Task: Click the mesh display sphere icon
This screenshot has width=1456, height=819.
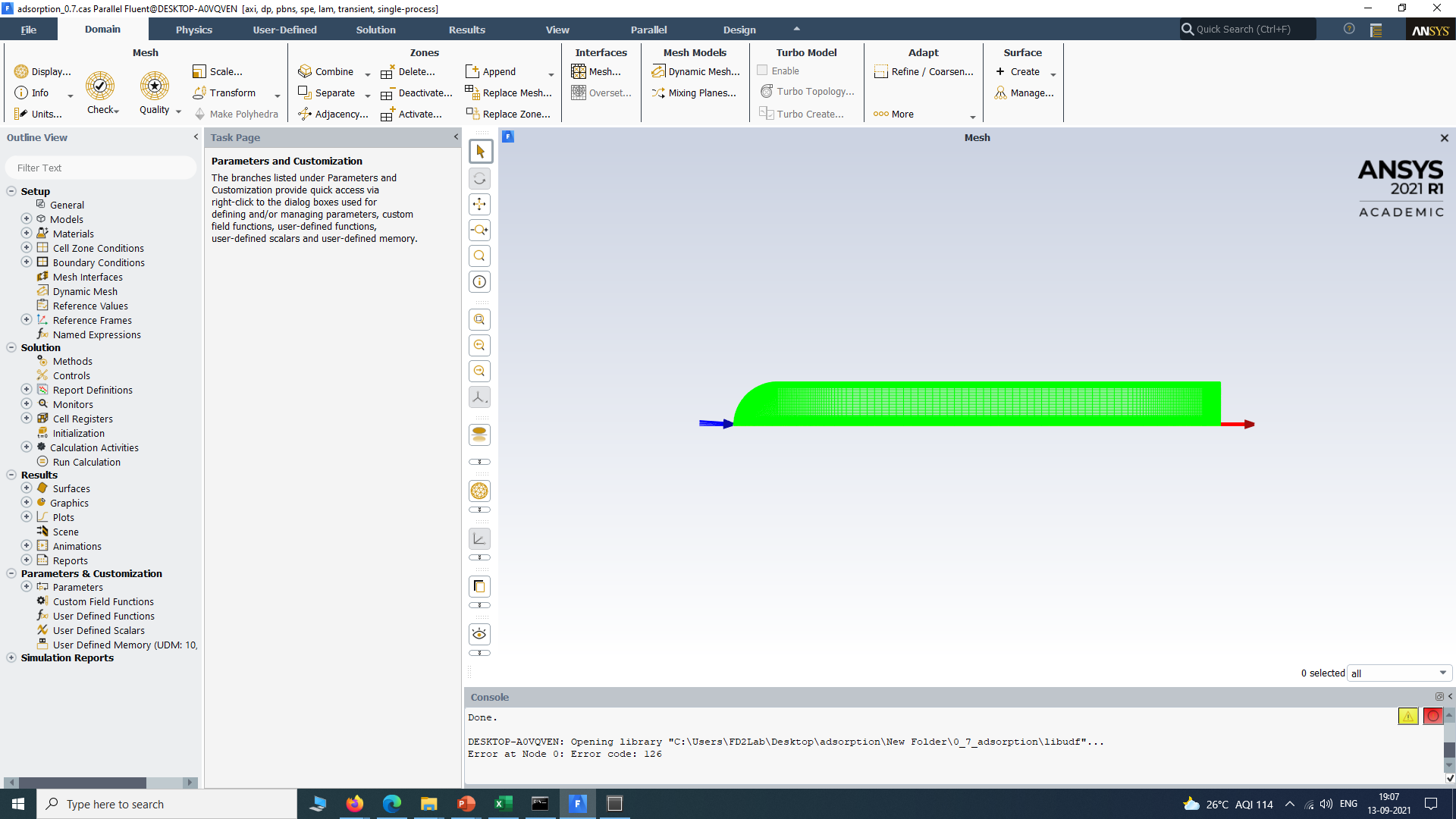Action: pyautogui.click(x=480, y=491)
